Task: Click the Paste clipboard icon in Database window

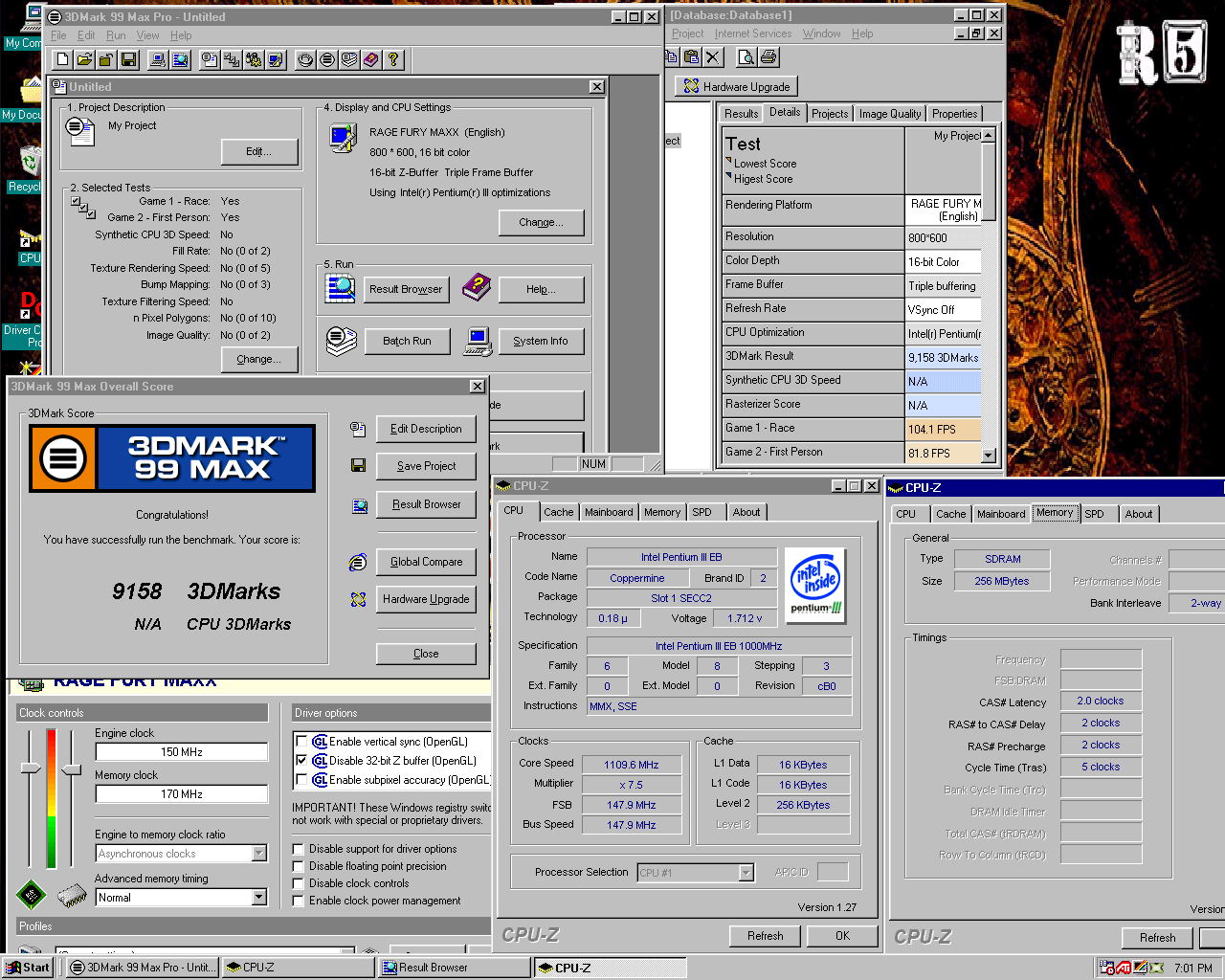Action: (x=691, y=57)
